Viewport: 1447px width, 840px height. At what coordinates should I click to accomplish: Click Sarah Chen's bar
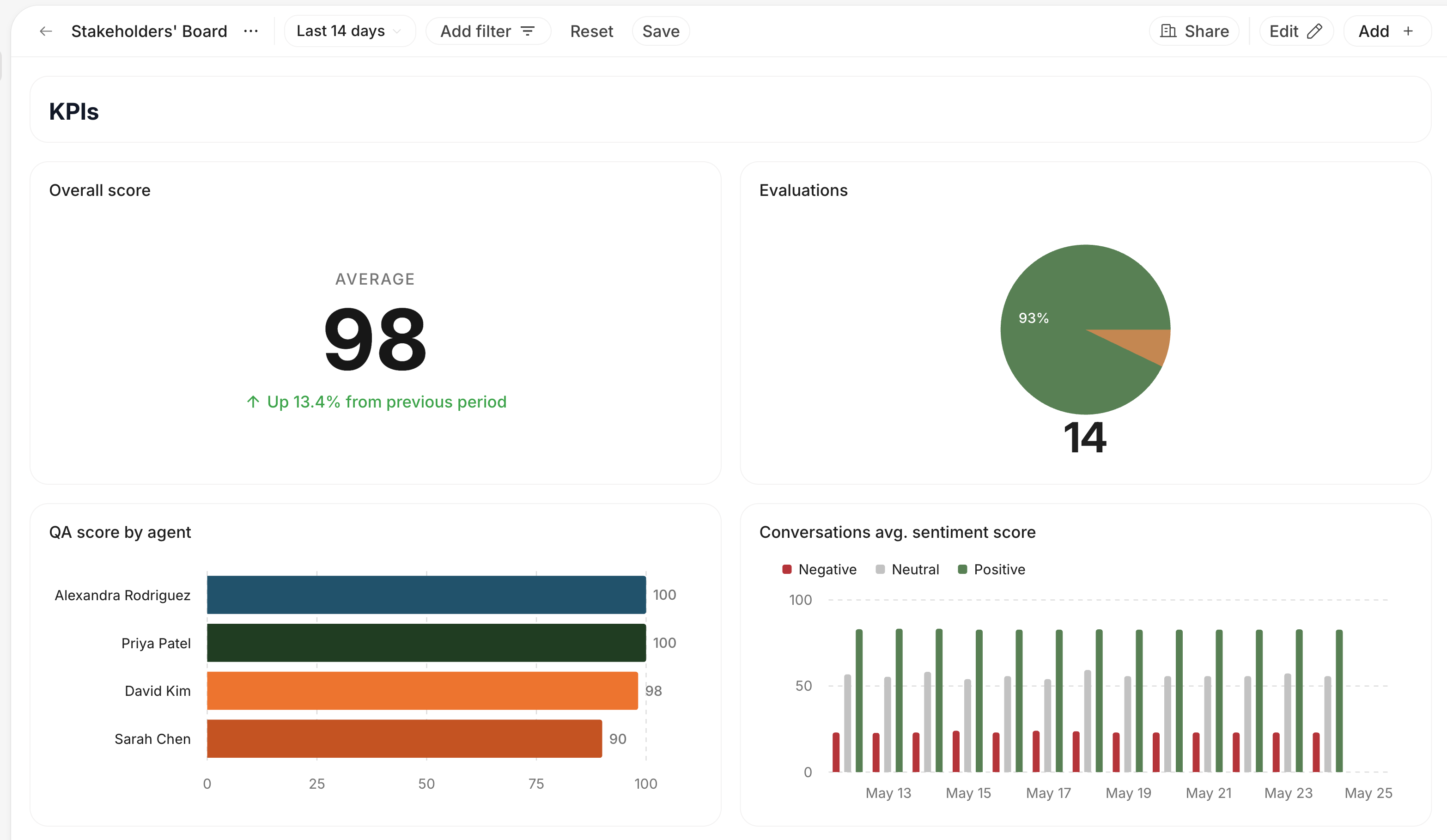(405, 738)
